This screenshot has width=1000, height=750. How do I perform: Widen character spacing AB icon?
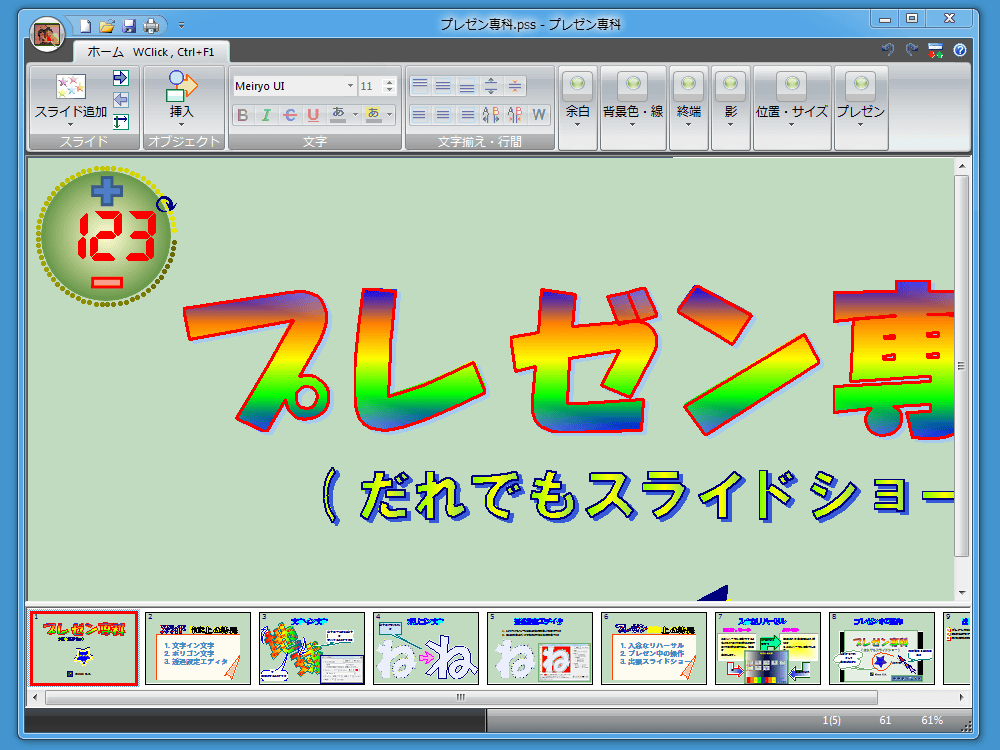(x=491, y=115)
